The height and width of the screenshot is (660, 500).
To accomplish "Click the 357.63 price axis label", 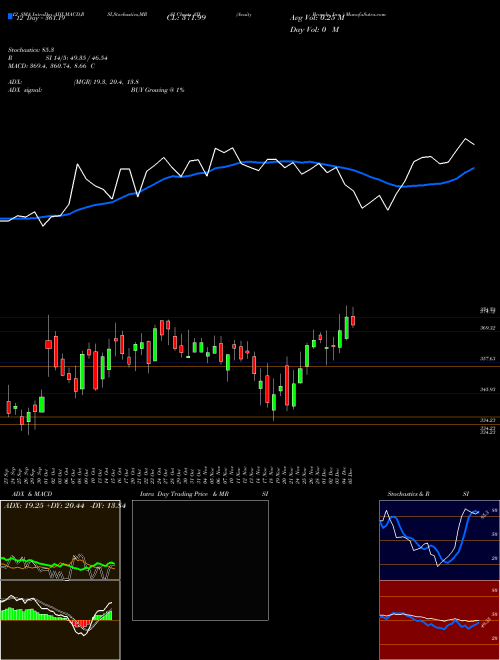I will [x=487, y=359].
